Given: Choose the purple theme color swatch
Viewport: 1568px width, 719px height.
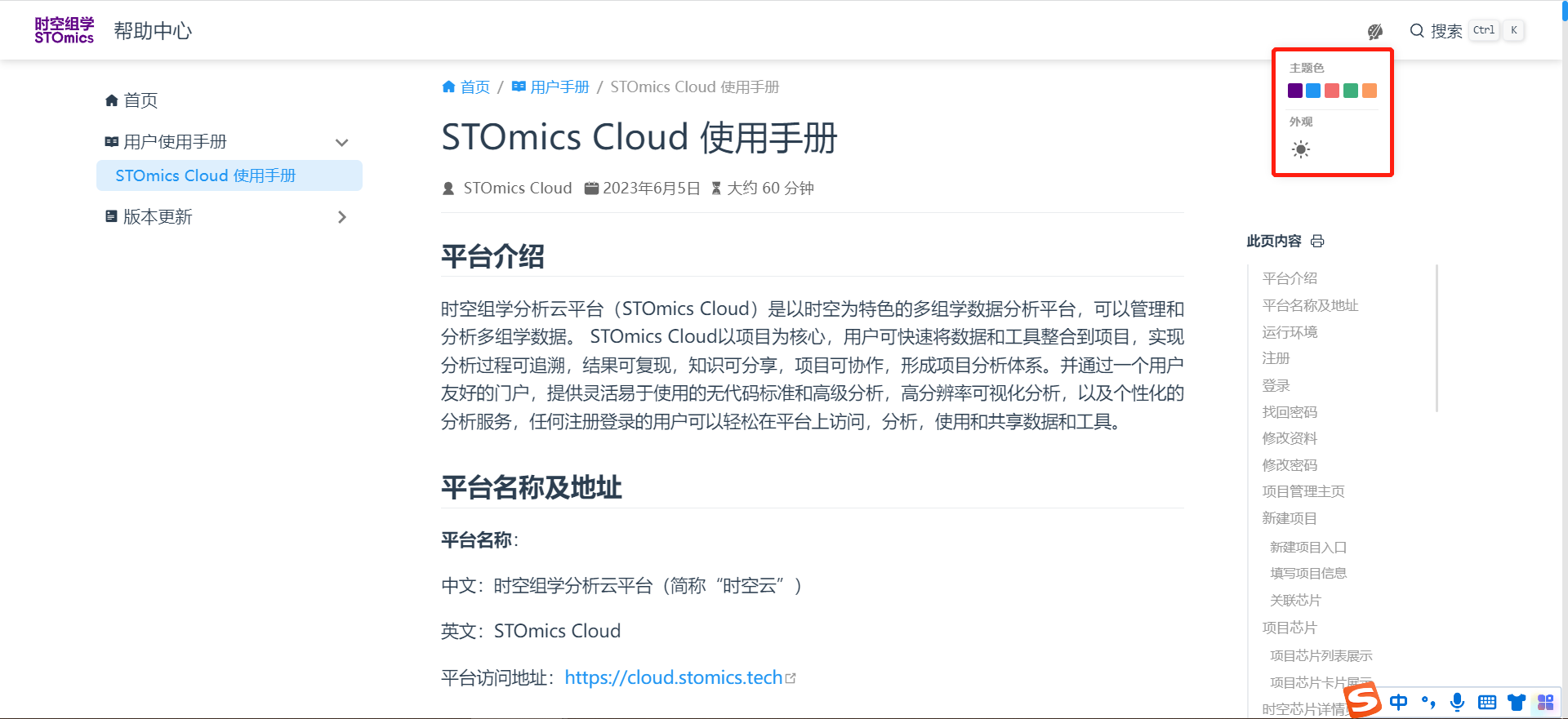Looking at the screenshot, I should pyautogui.click(x=1295, y=91).
